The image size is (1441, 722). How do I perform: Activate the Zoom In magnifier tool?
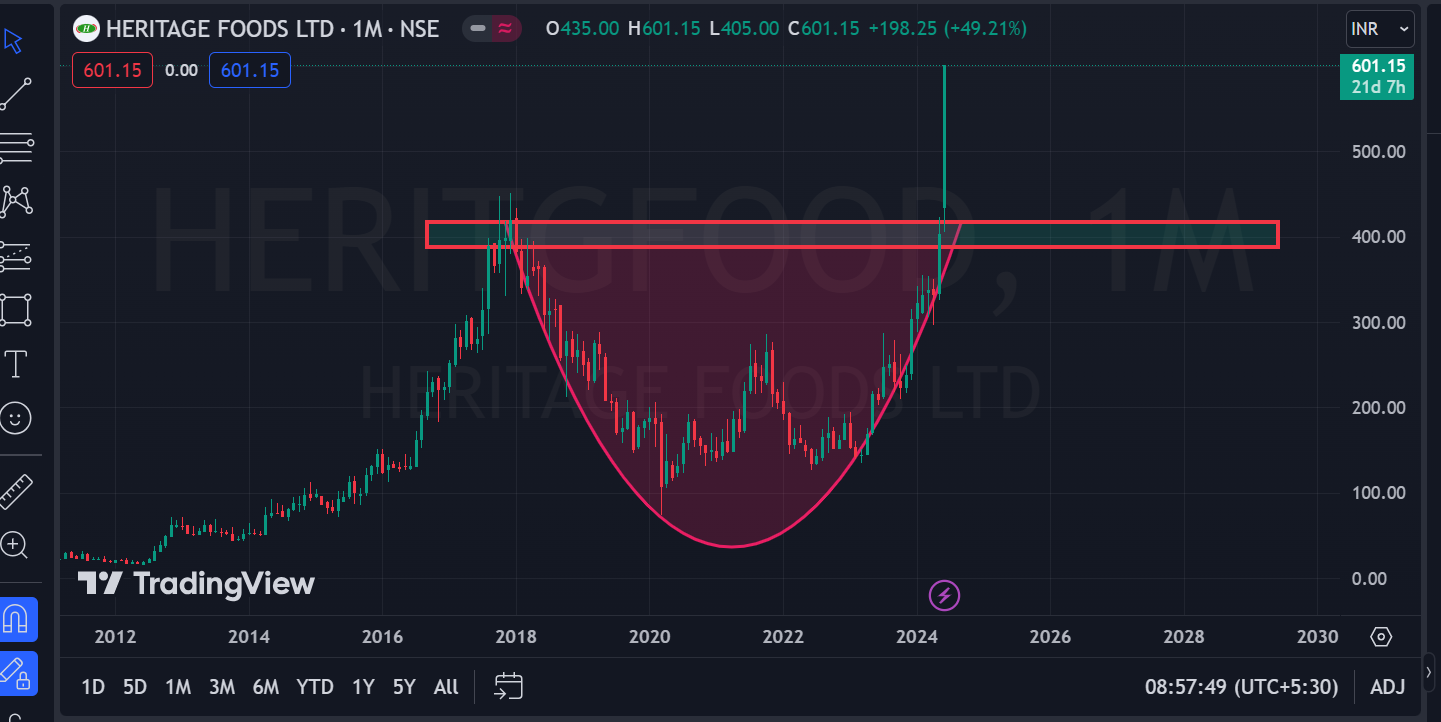pos(14,545)
